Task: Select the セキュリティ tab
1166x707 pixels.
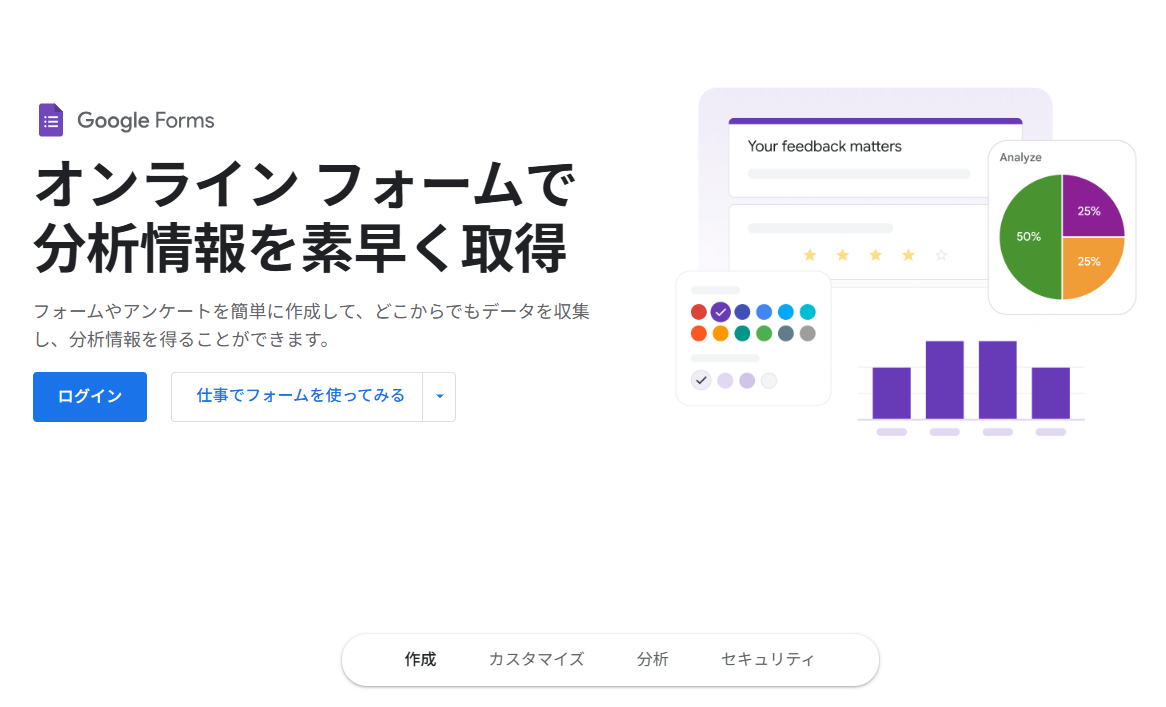Action: coord(767,659)
